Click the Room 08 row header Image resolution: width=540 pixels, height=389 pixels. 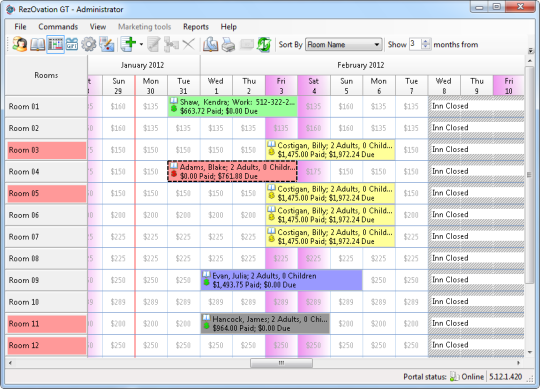(46, 259)
